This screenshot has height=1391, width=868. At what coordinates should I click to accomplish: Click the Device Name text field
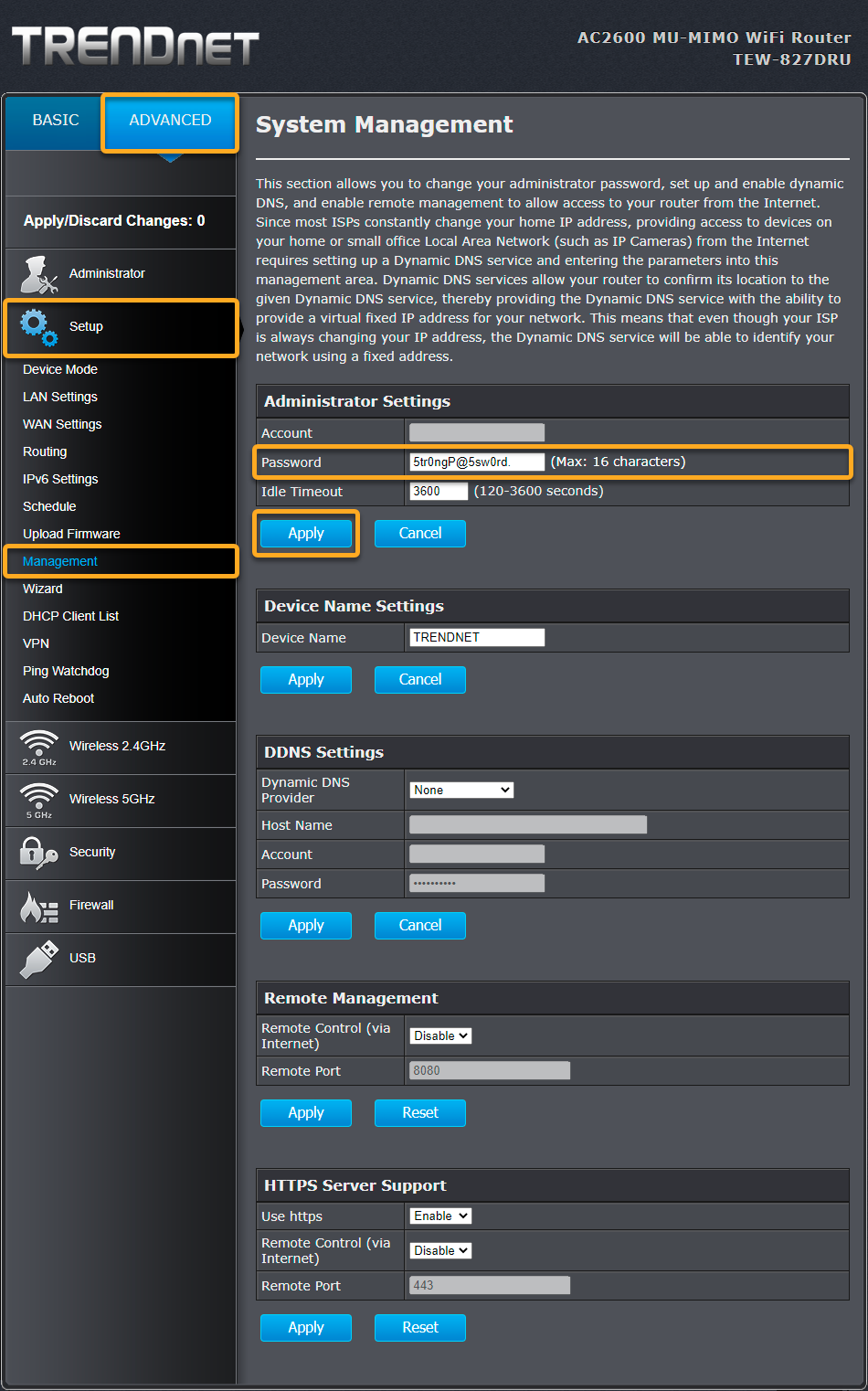pyautogui.click(x=477, y=637)
